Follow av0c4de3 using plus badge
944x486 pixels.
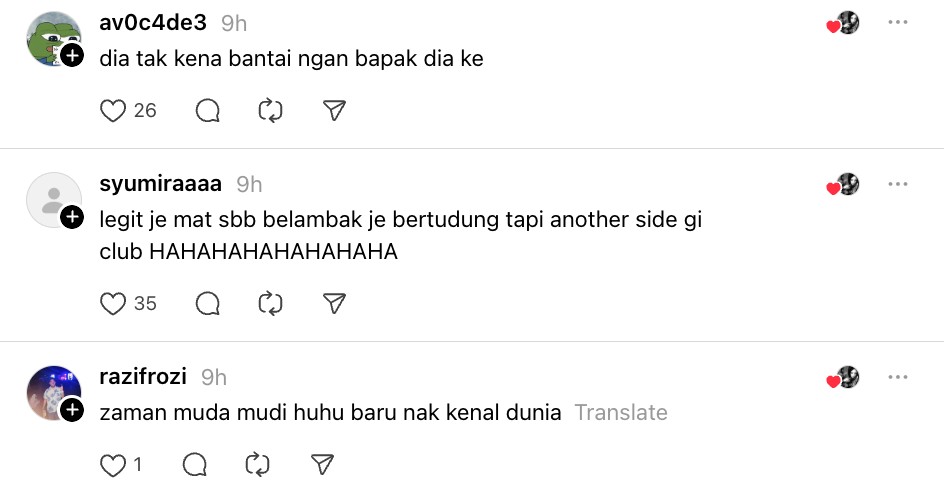coord(72,56)
